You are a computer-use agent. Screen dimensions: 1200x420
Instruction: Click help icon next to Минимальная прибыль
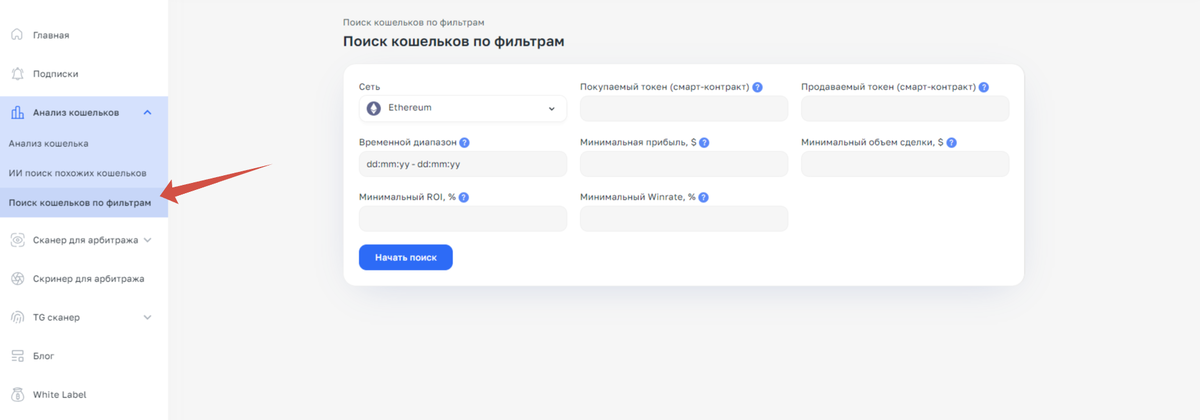(x=704, y=143)
